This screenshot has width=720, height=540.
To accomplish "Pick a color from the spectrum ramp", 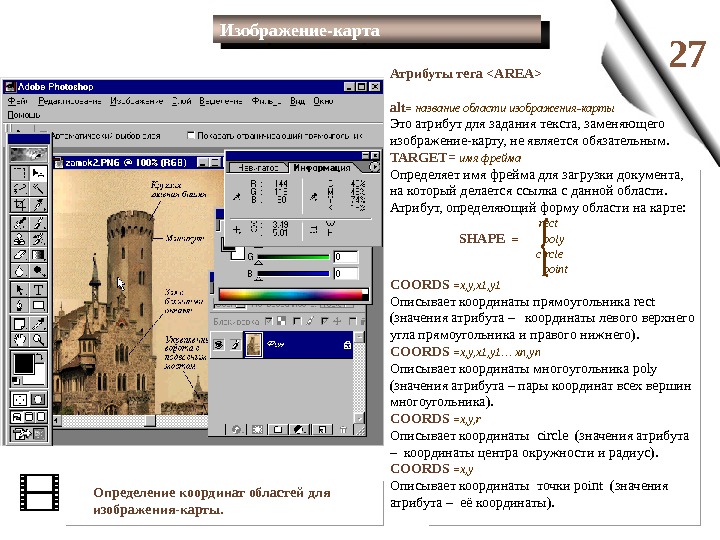I will click(294, 295).
